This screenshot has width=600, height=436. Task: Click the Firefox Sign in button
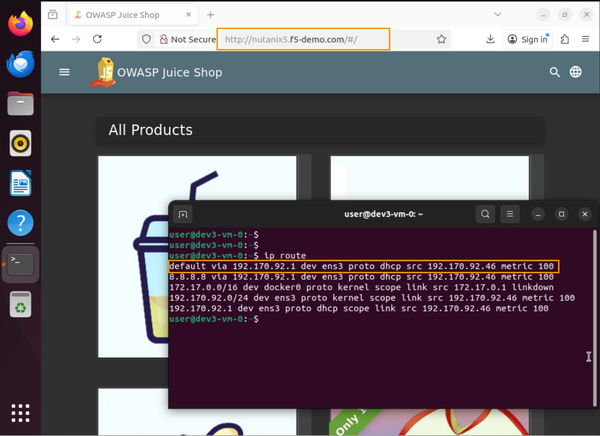pos(527,39)
